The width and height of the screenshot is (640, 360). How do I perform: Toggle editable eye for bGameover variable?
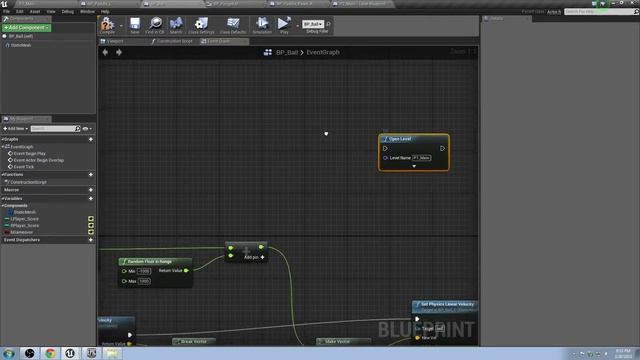(91, 232)
